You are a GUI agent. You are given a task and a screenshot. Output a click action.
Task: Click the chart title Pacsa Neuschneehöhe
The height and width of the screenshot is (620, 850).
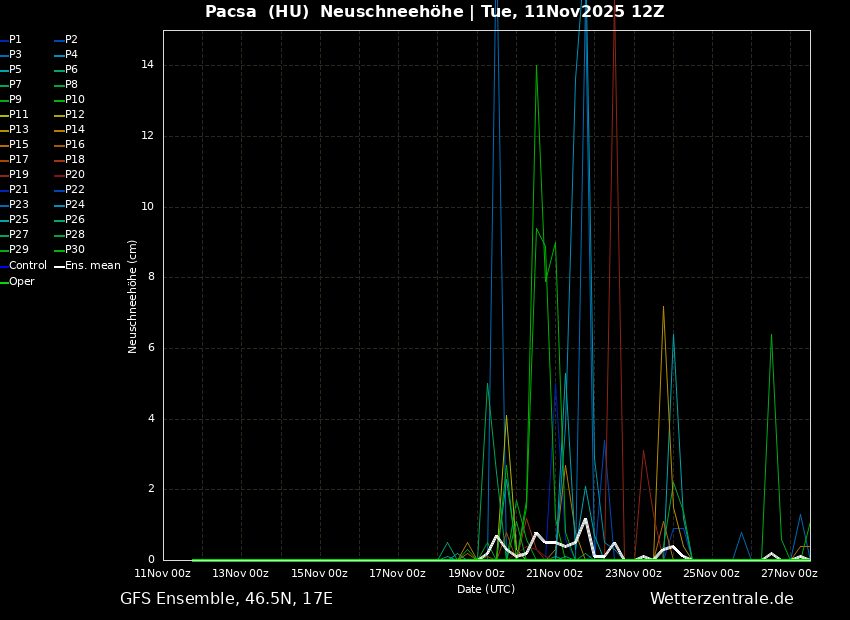click(434, 12)
